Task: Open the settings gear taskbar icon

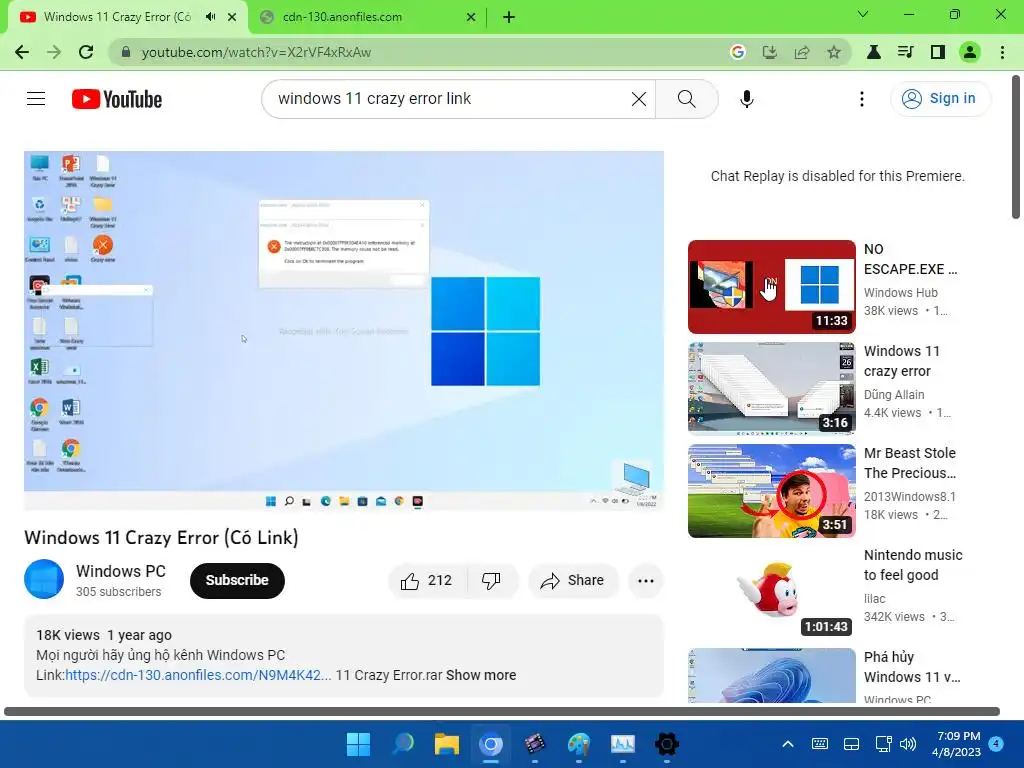Action: click(x=667, y=744)
